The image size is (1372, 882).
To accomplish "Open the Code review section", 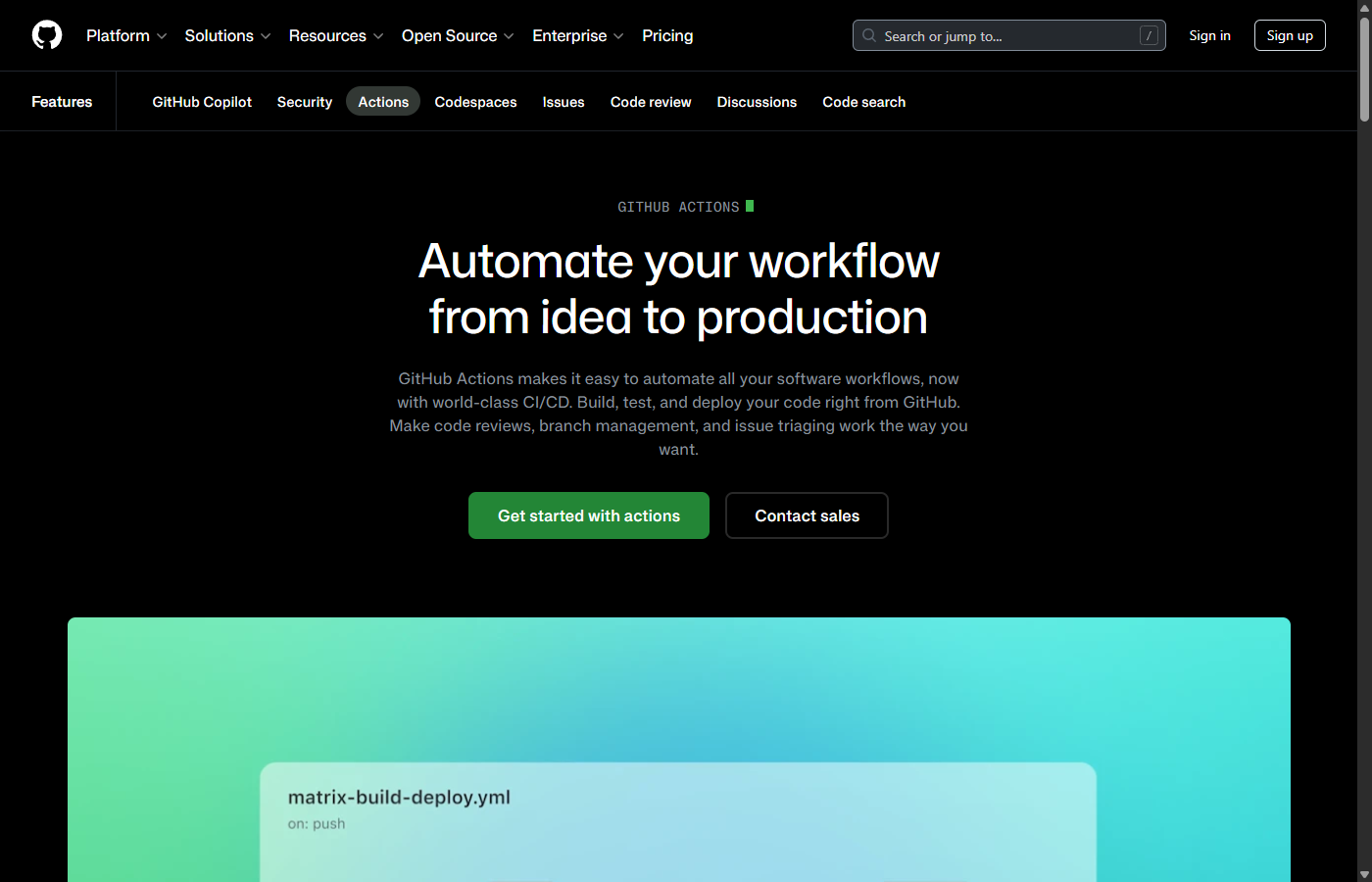I will (650, 101).
